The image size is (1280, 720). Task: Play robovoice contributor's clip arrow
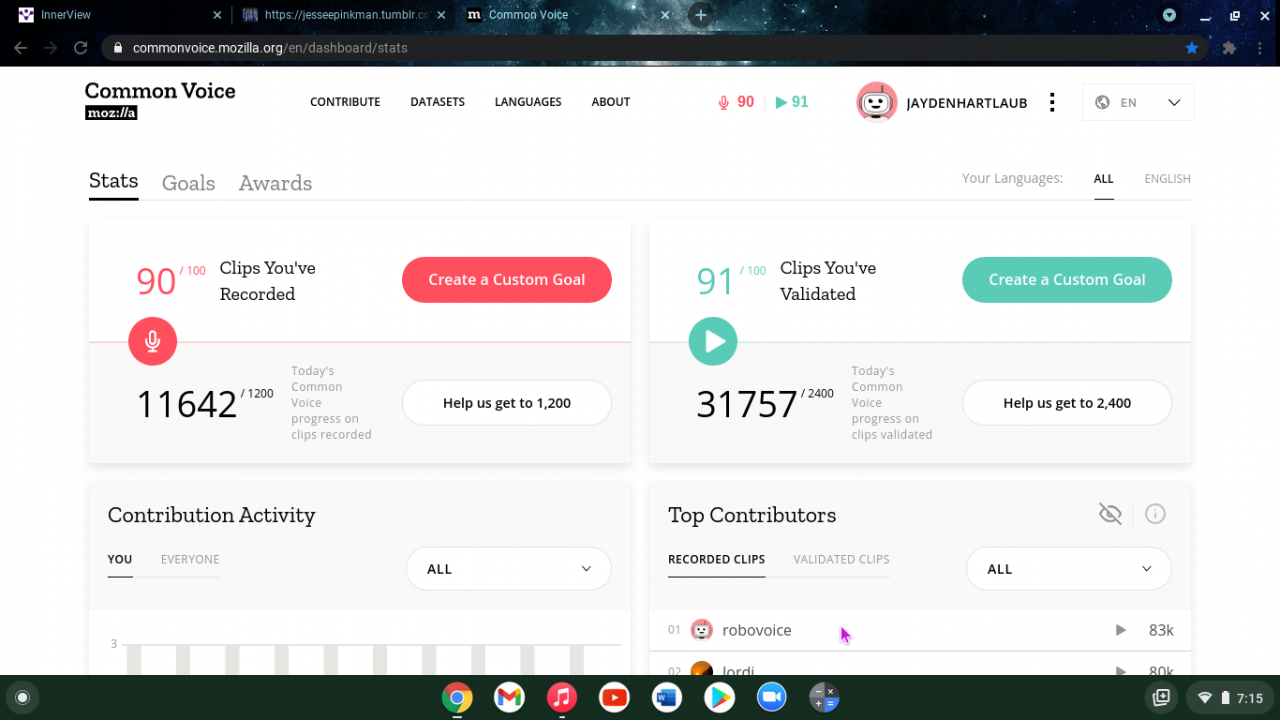pyautogui.click(x=1121, y=630)
